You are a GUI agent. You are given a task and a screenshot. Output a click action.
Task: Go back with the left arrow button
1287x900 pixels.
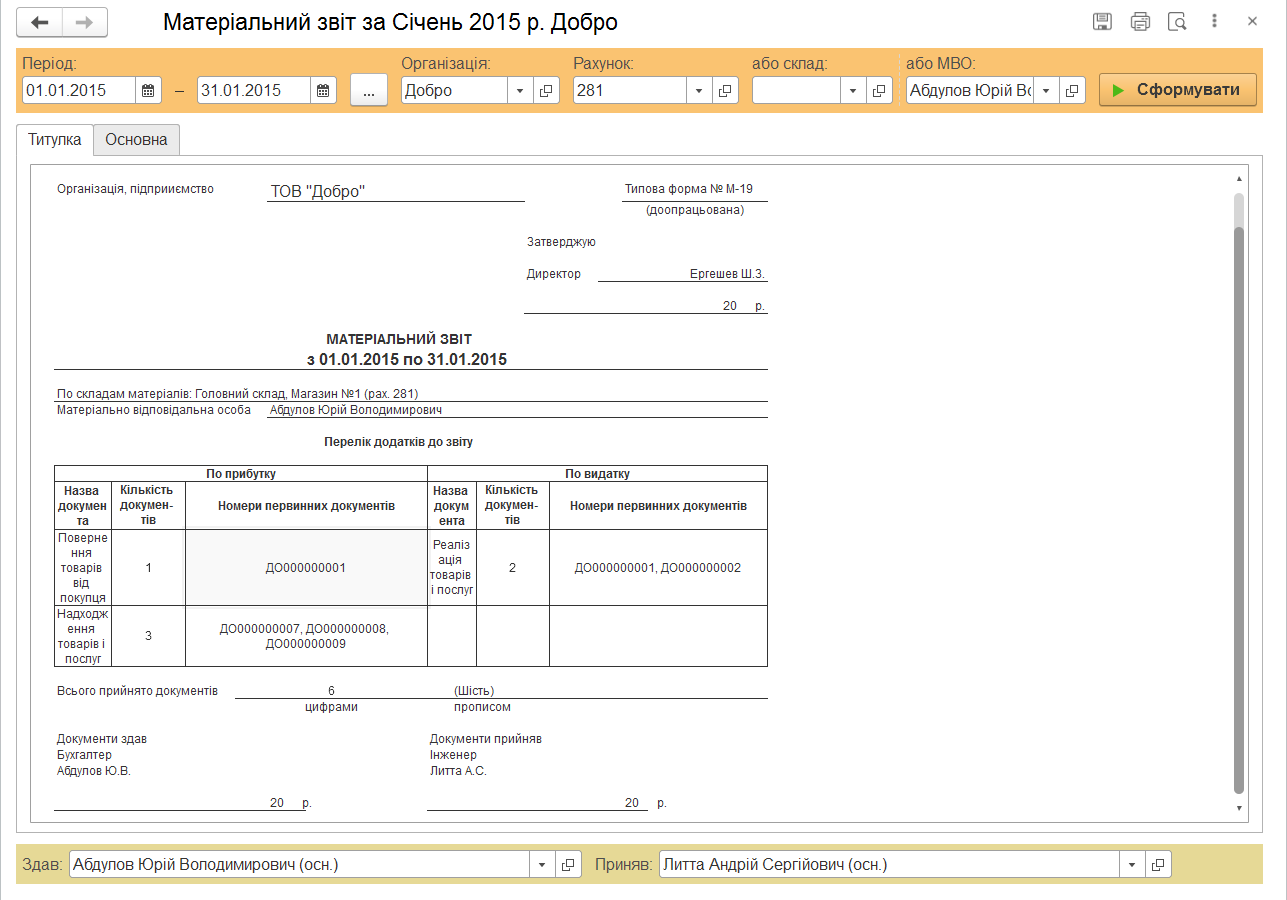pos(40,22)
